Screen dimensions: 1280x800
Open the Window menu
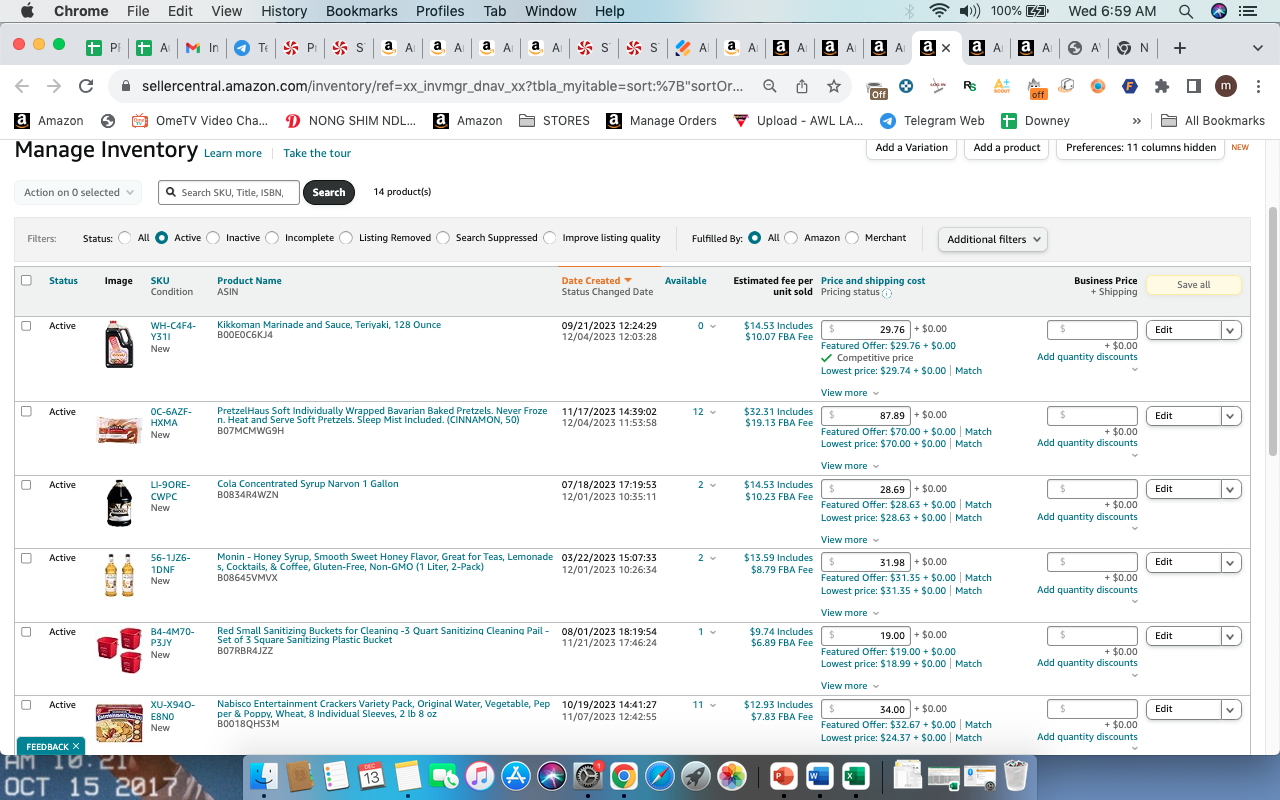coord(551,11)
